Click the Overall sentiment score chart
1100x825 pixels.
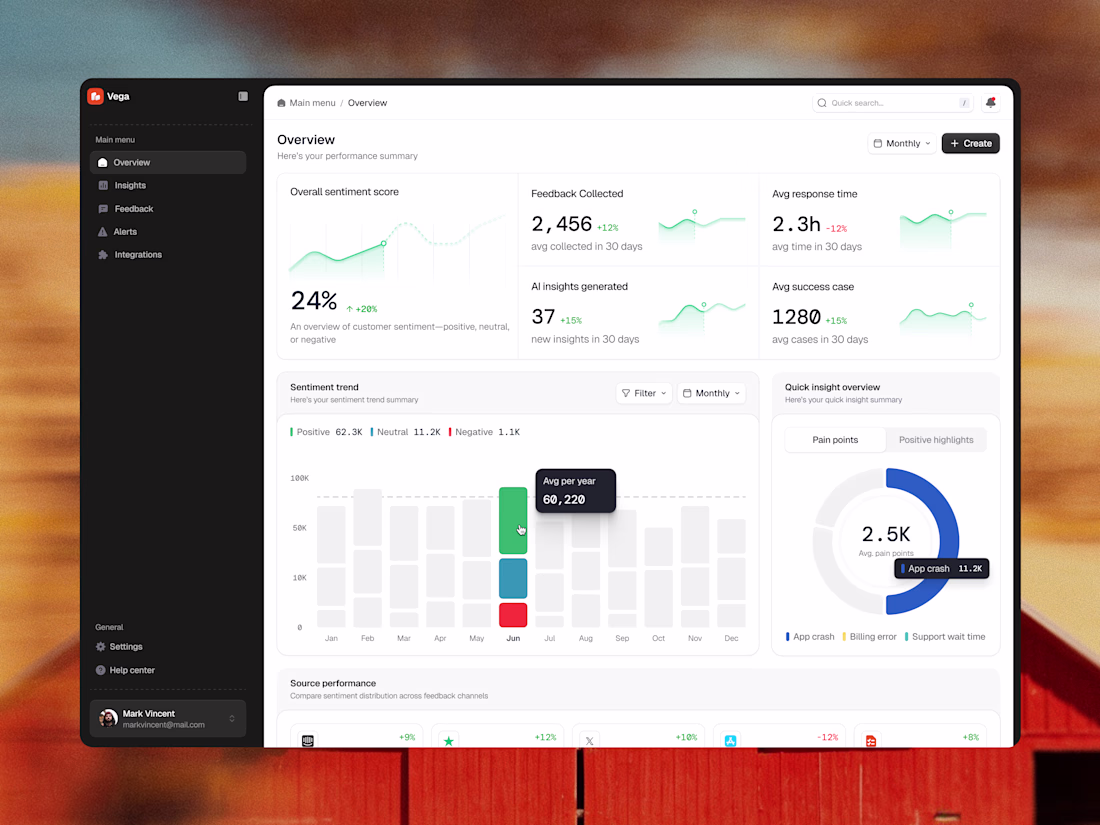click(x=397, y=246)
